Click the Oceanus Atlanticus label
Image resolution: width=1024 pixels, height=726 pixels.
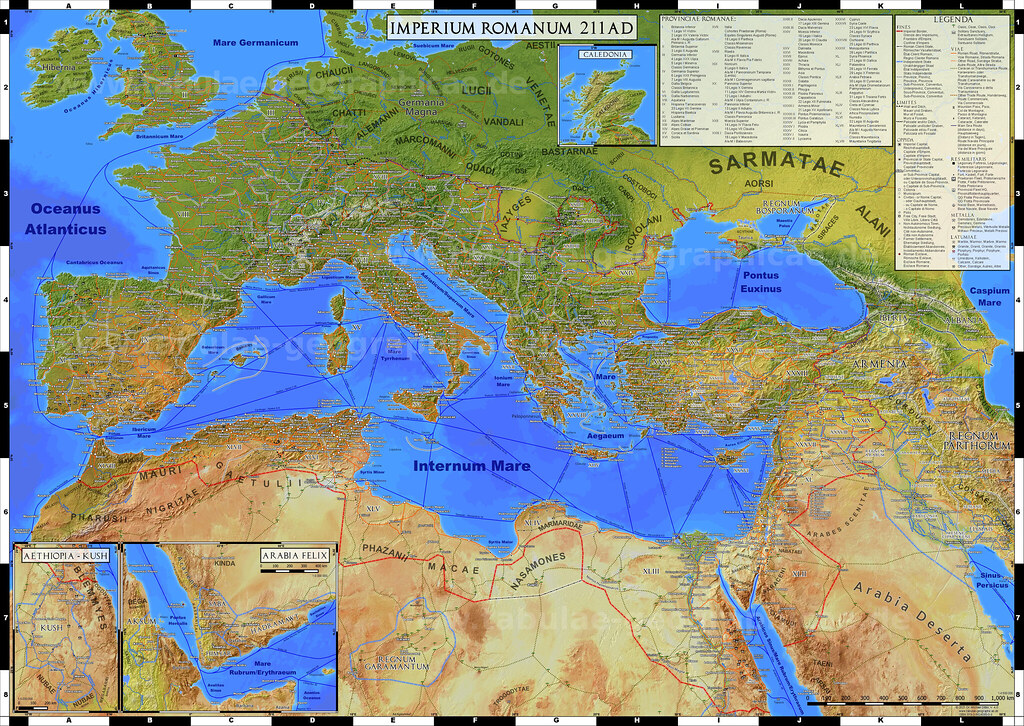tap(66, 219)
